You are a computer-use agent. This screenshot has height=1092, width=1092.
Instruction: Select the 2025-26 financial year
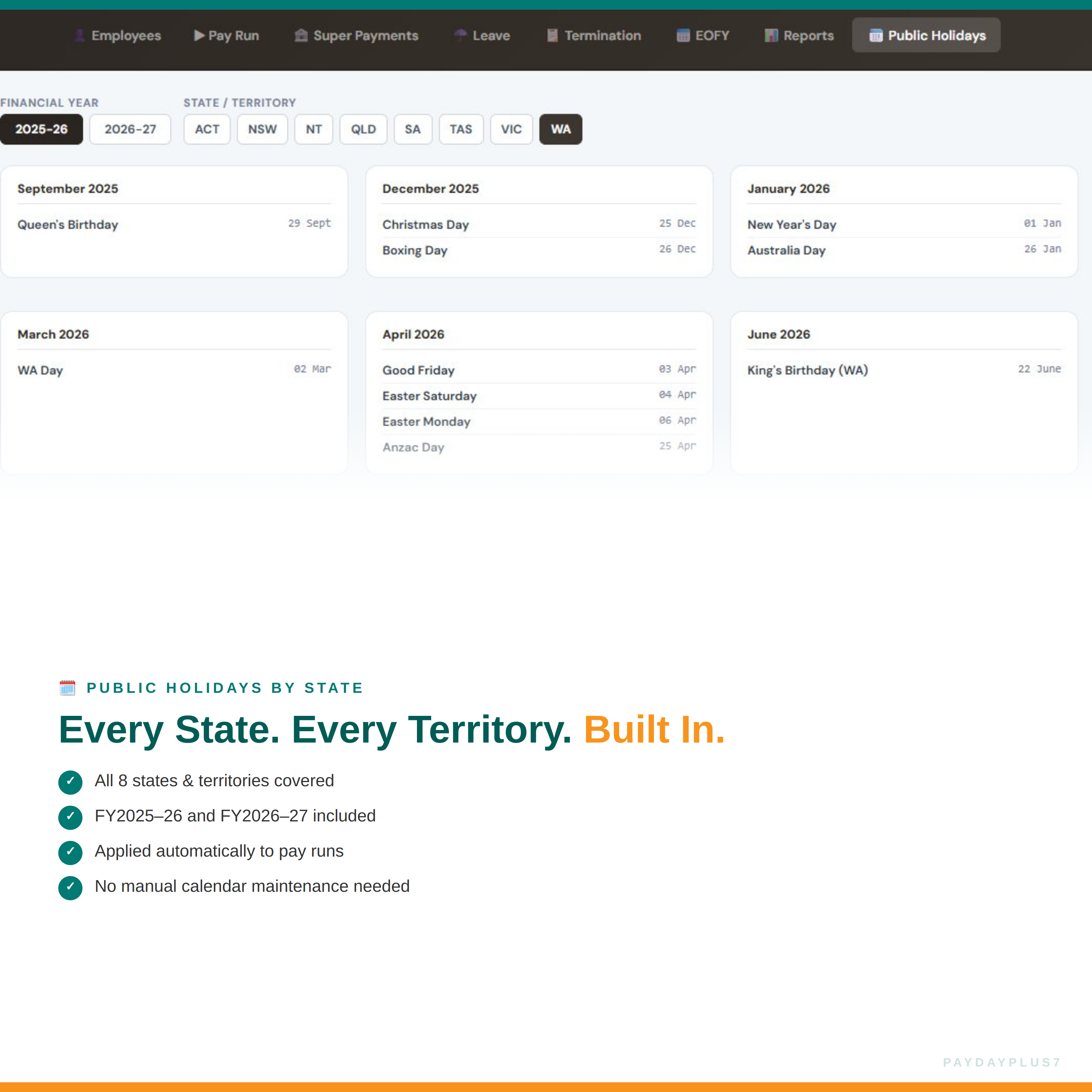(x=41, y=129)
